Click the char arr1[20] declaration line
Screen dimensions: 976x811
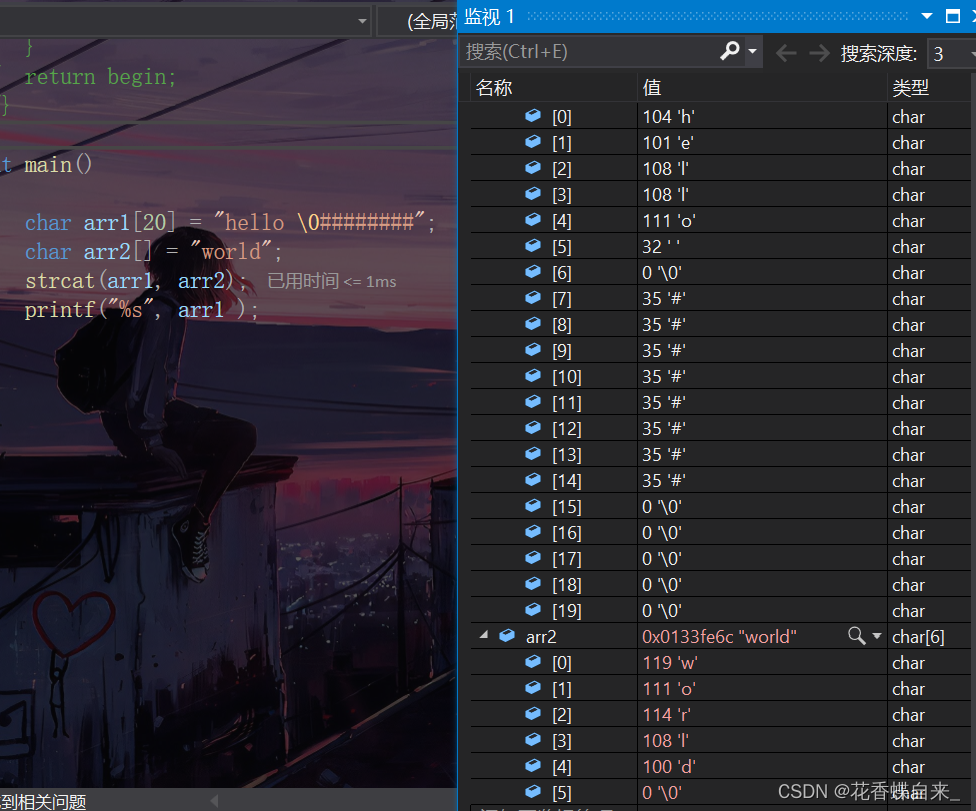[230, 222]
